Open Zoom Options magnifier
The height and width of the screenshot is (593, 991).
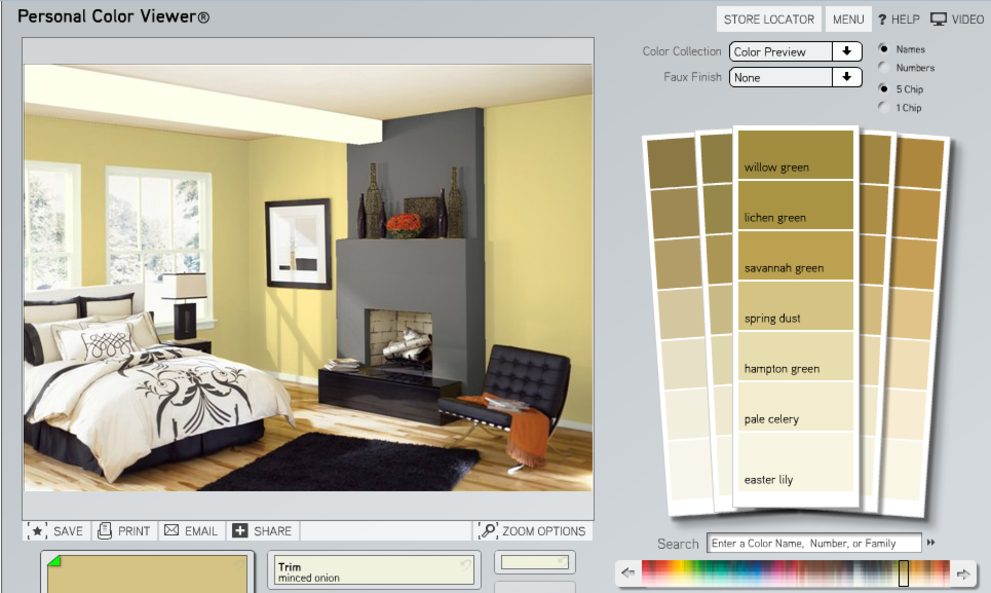pyautogui.click(x=488, y=531)
